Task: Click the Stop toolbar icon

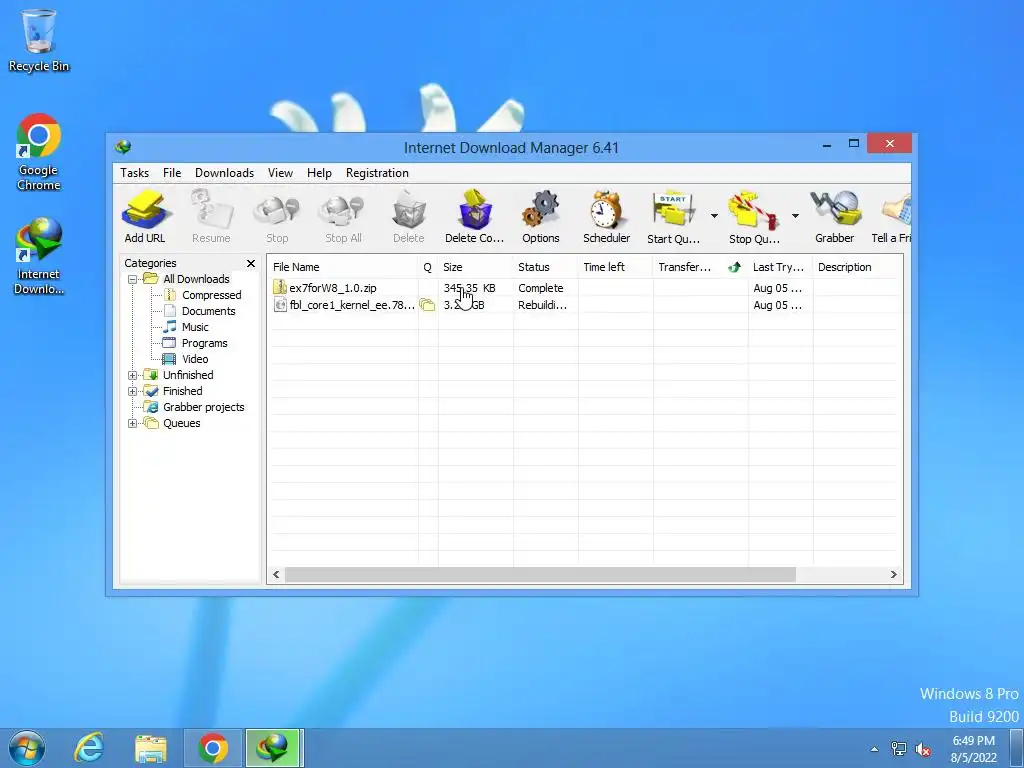Action: coord(277,217)
